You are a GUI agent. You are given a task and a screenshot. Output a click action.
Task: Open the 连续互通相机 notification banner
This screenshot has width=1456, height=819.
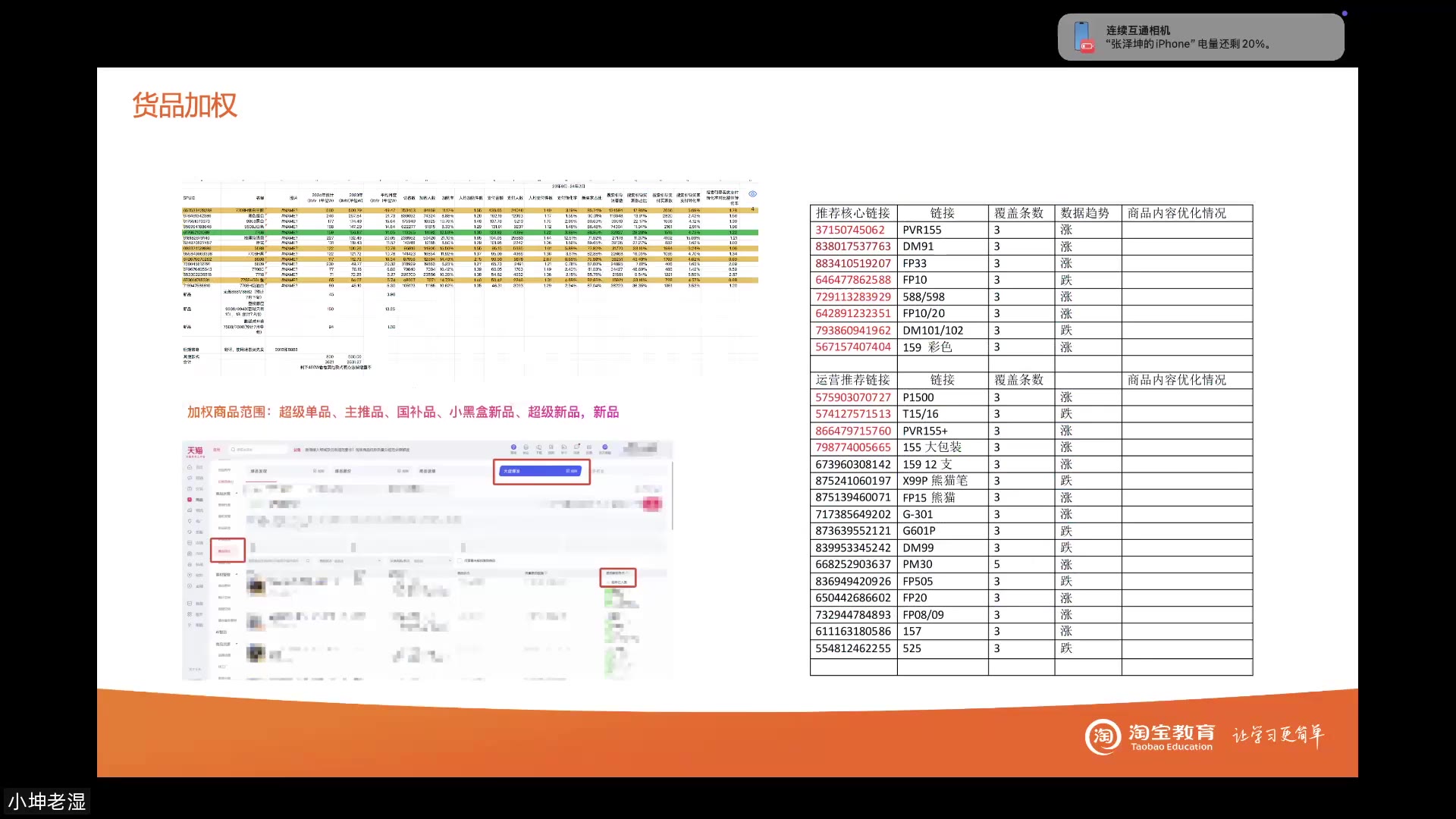click(x=1200, y=36)
